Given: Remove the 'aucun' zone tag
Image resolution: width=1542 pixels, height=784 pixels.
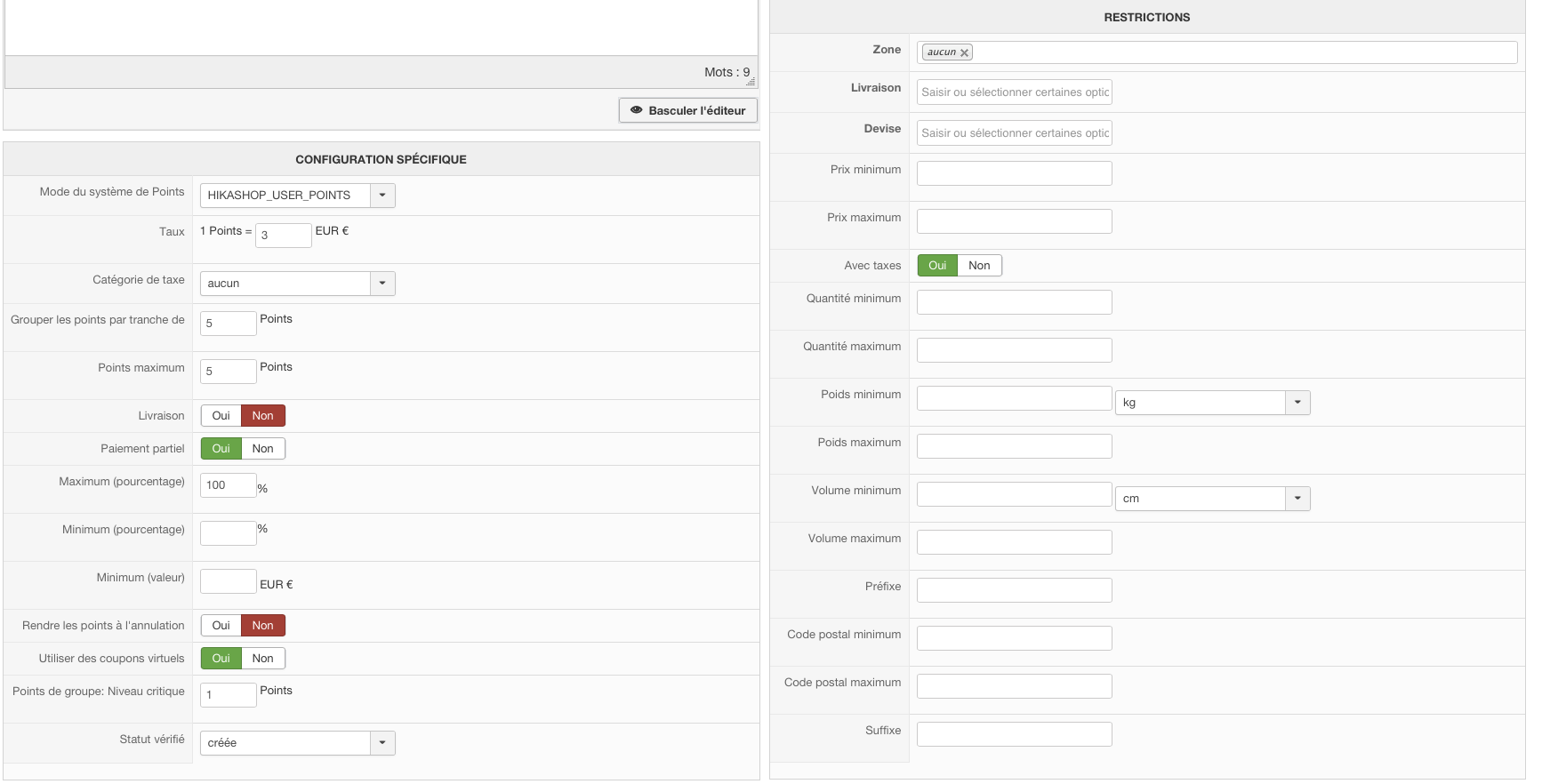Looking at the screenshot, I should pyautogui.click(x=964, y=53).
